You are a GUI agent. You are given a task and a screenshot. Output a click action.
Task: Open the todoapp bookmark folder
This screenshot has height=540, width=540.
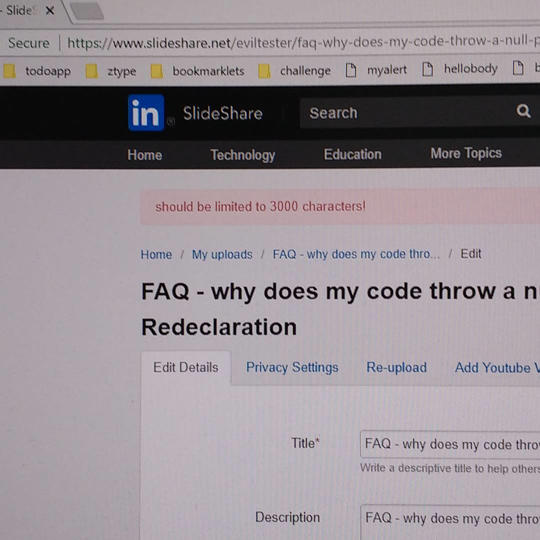(x=37, y=71)
